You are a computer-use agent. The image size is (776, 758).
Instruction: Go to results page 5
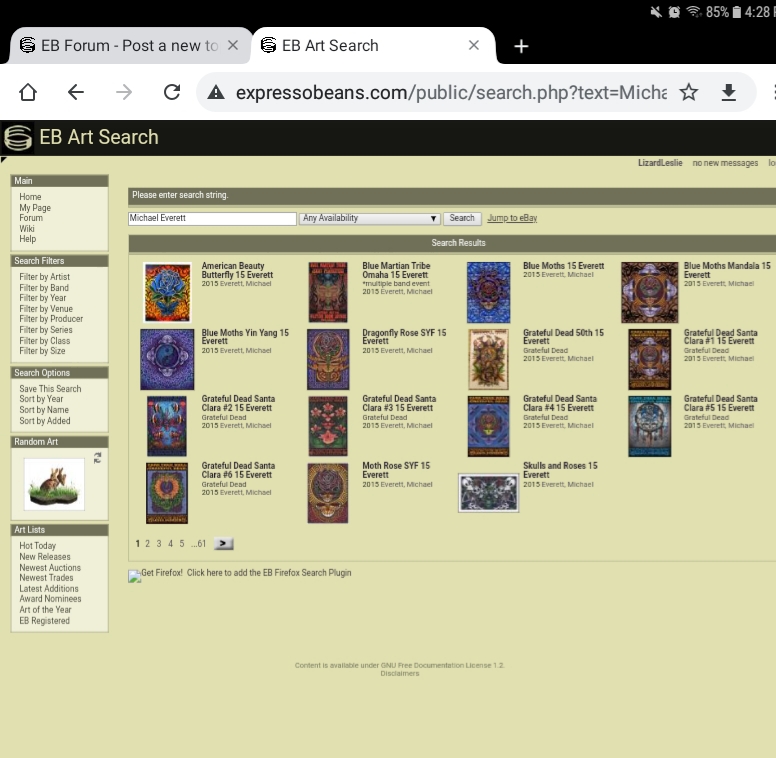[x=182, y=544]
